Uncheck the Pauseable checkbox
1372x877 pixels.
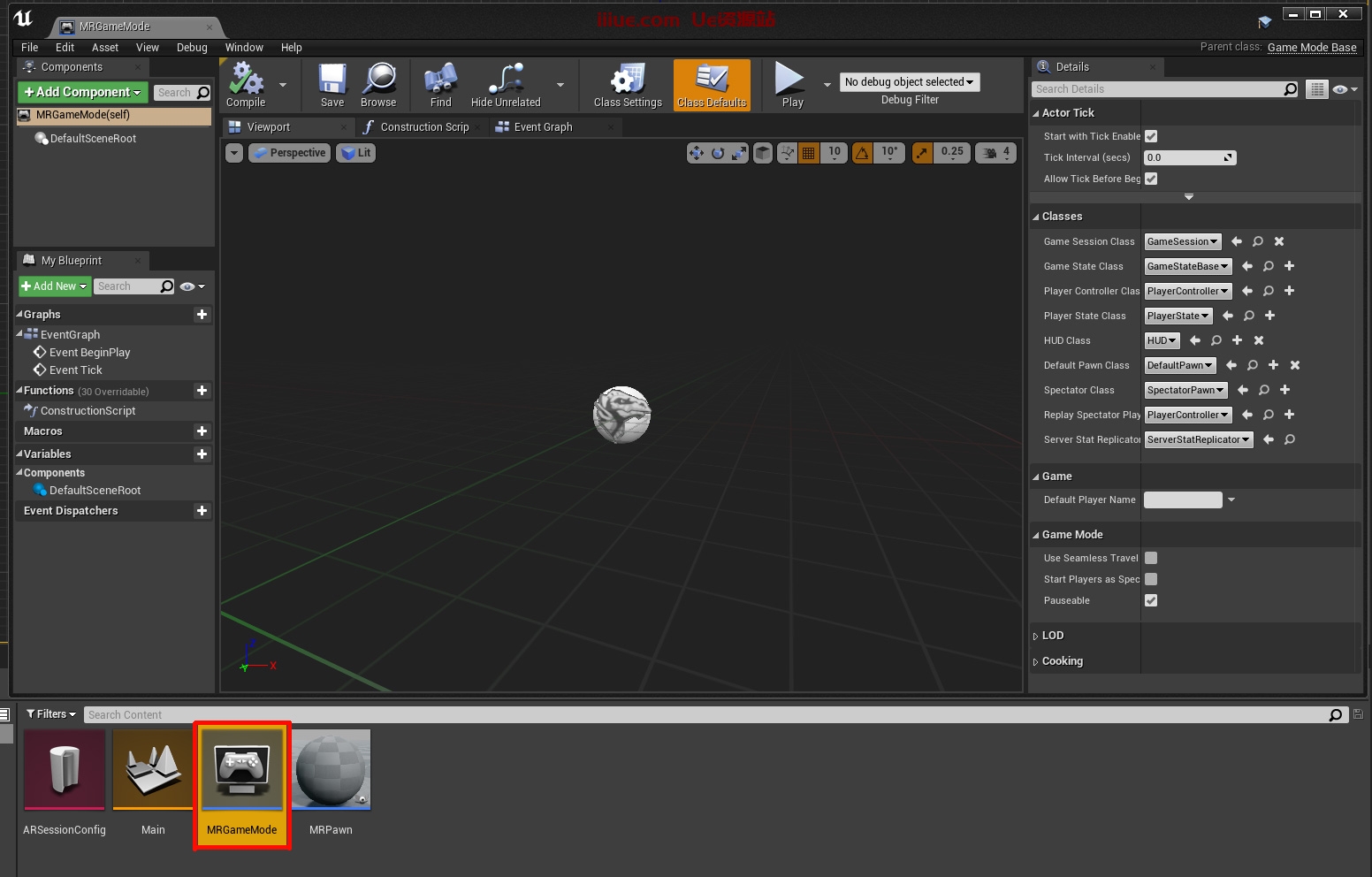1151,600
